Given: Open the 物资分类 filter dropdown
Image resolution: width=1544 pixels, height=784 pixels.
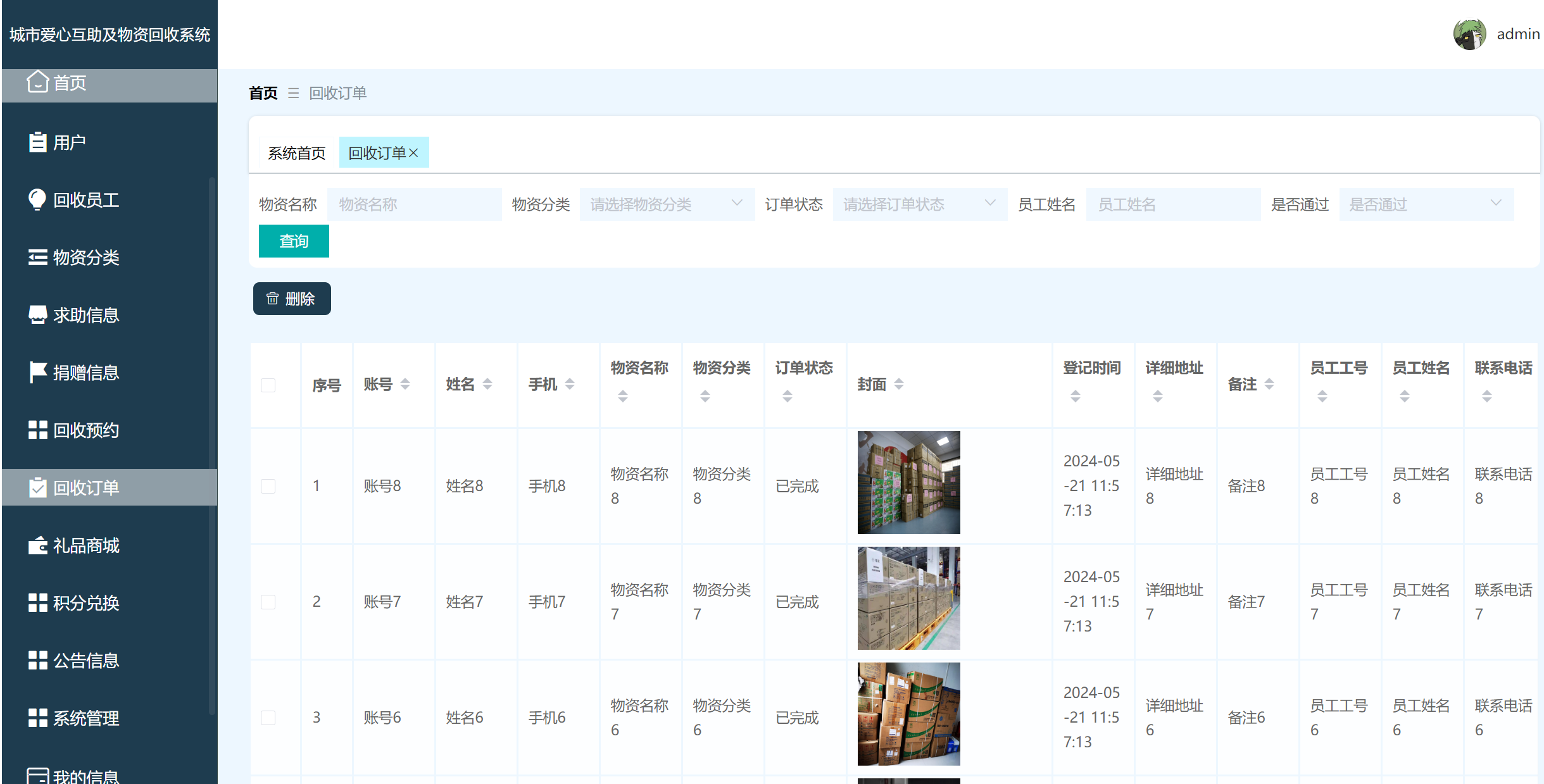Looking at the screenshot, I should [x=667, y=204].
